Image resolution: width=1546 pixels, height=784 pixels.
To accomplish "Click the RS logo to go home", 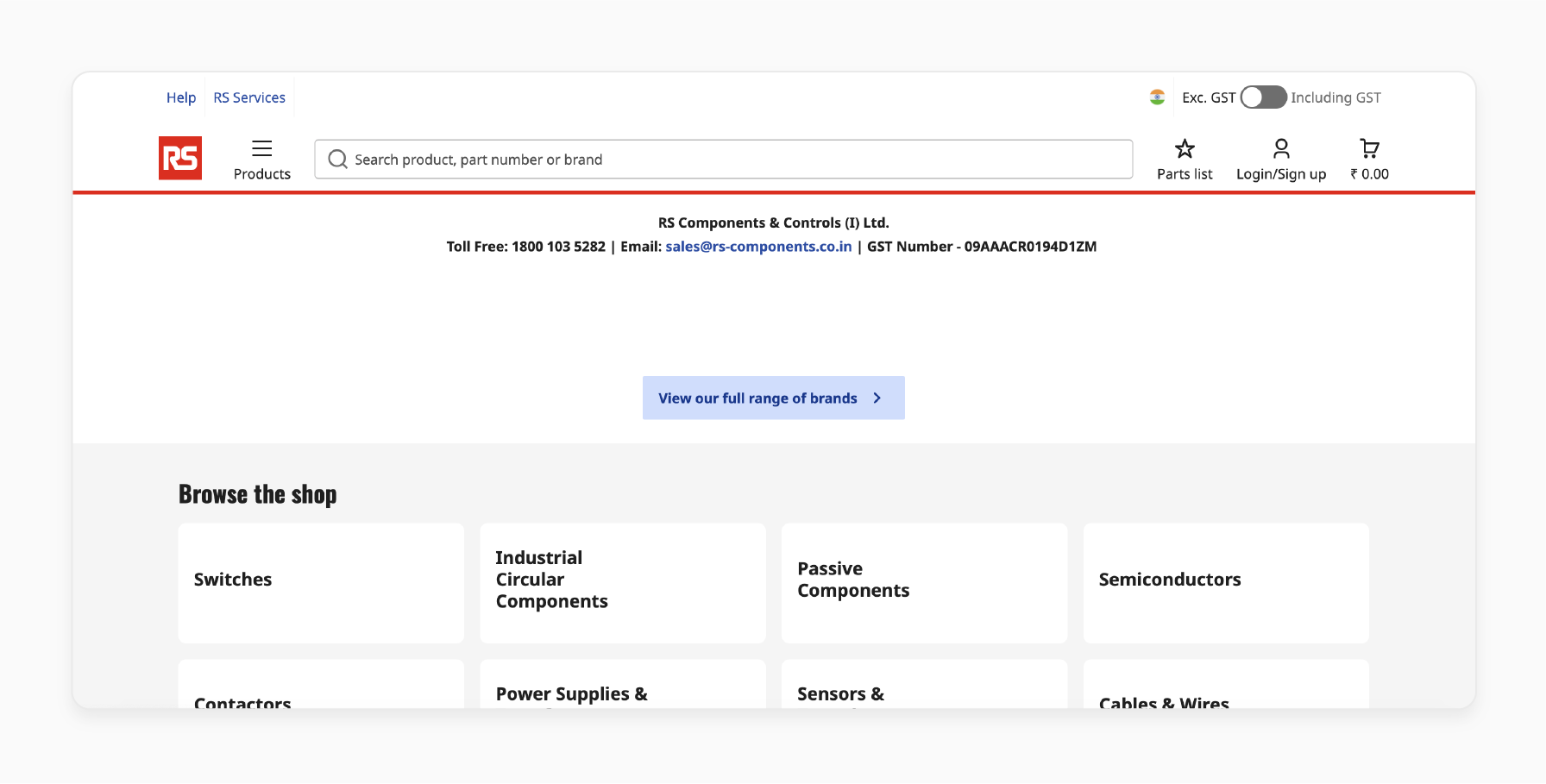I will pos(180,158).
